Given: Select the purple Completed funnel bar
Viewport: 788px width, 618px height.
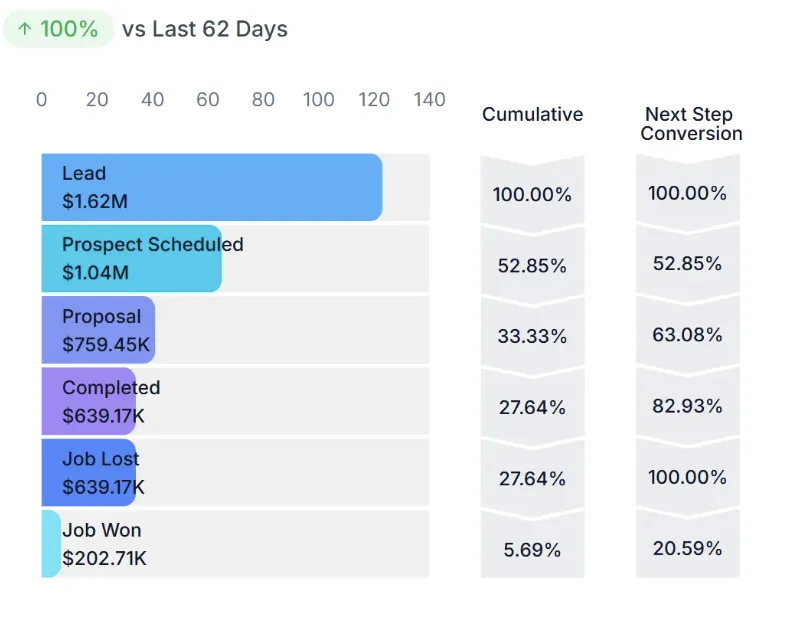Looking at the screenshot, I should [x=88, y=401].
